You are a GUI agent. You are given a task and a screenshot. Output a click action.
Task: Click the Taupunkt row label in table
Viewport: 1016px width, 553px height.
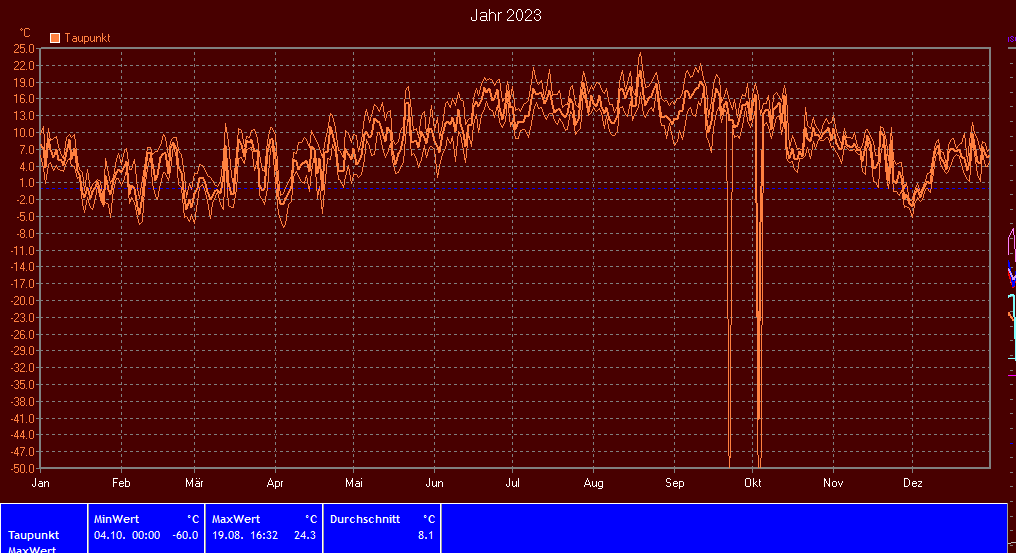34,535
